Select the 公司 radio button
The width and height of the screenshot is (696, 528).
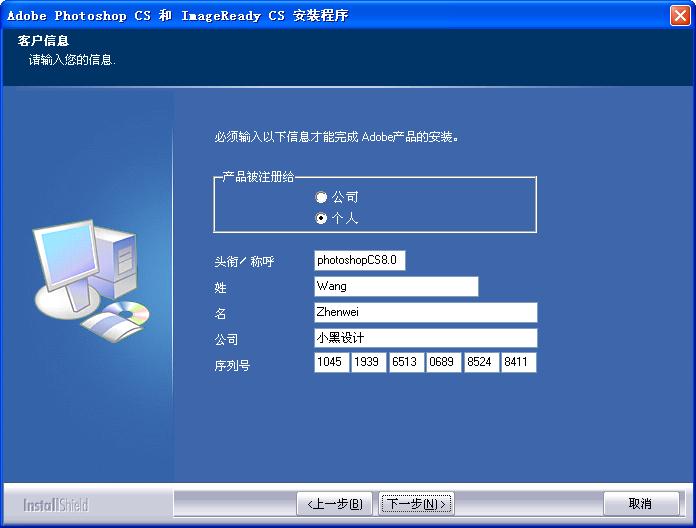(321, 198)
